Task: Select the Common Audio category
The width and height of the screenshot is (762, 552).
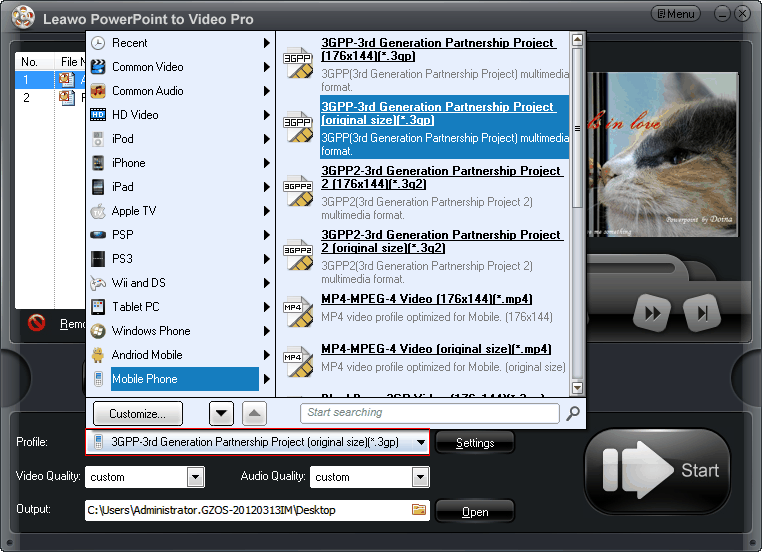Action: (x=148, y=91)
